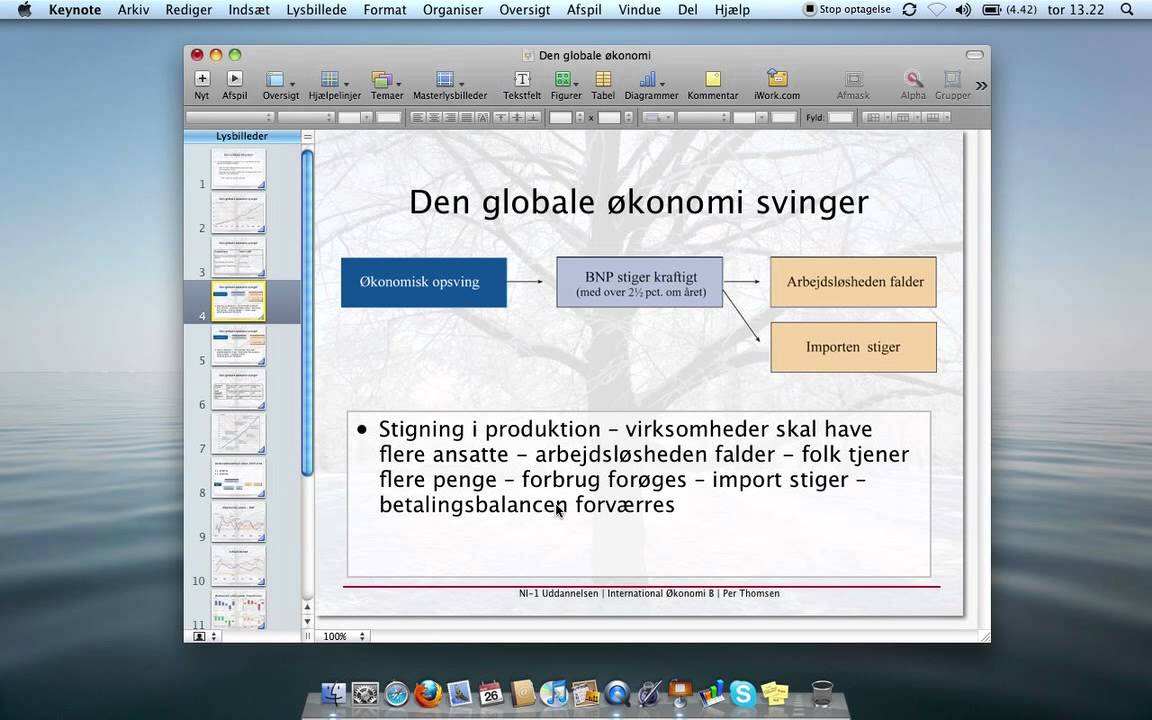Image resolution: width=1152 pixels, height=720 pixels.
Task: Click the slide title Den globale økonomi svinger
Action: pyautogui.click(x=638, y=203)
